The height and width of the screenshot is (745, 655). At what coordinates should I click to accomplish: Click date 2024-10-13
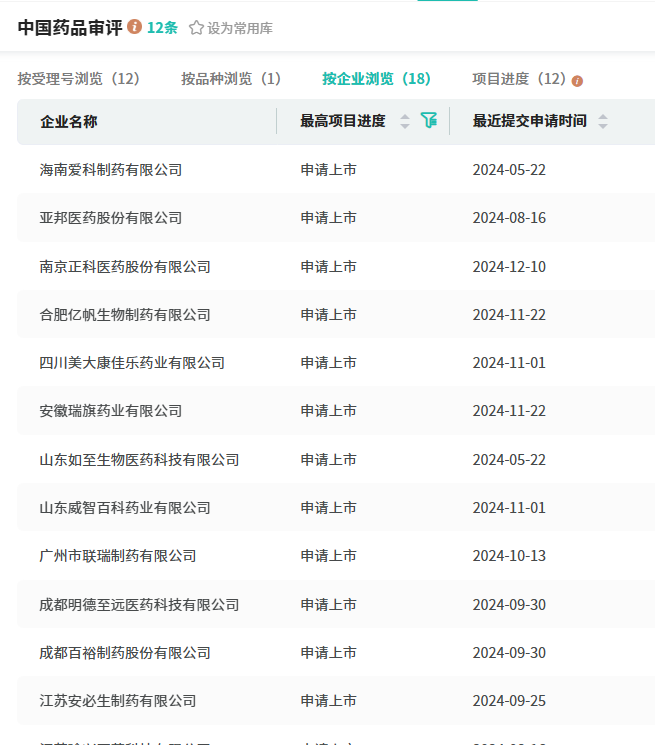pyautogui.click(x=509, y=556)
